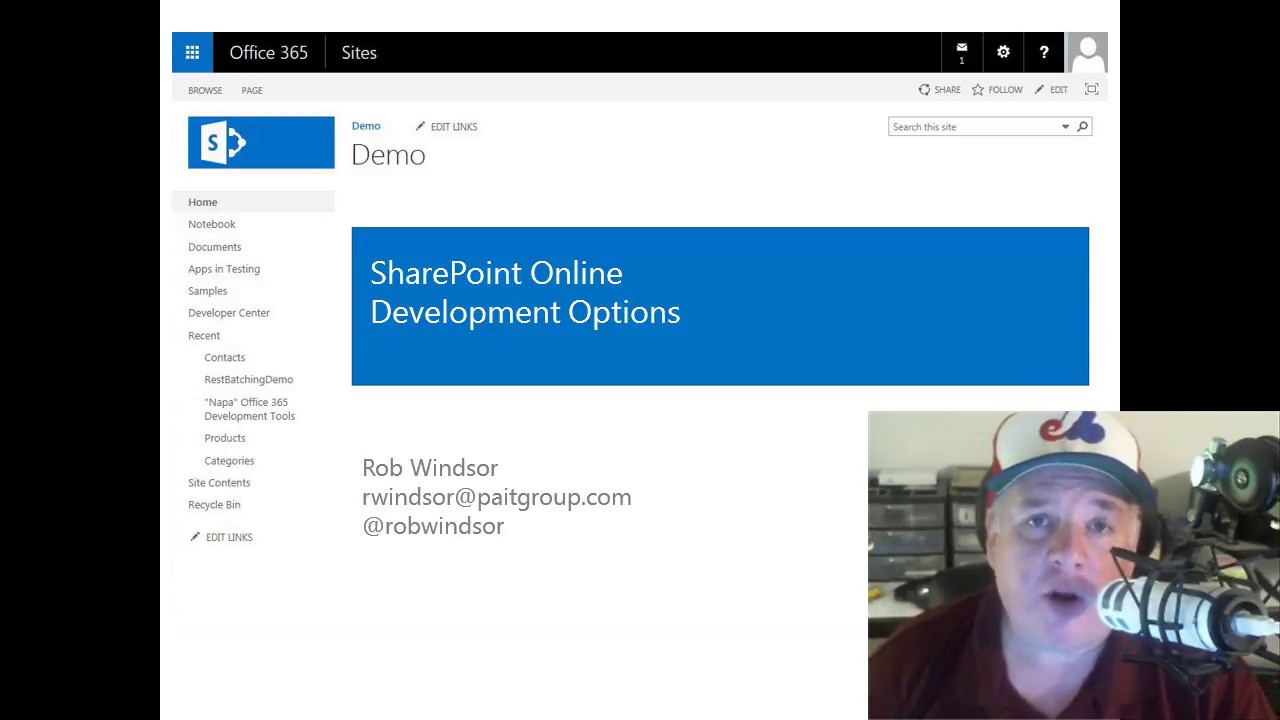
Task: Open the Documents library link
Action: point(215,247)
